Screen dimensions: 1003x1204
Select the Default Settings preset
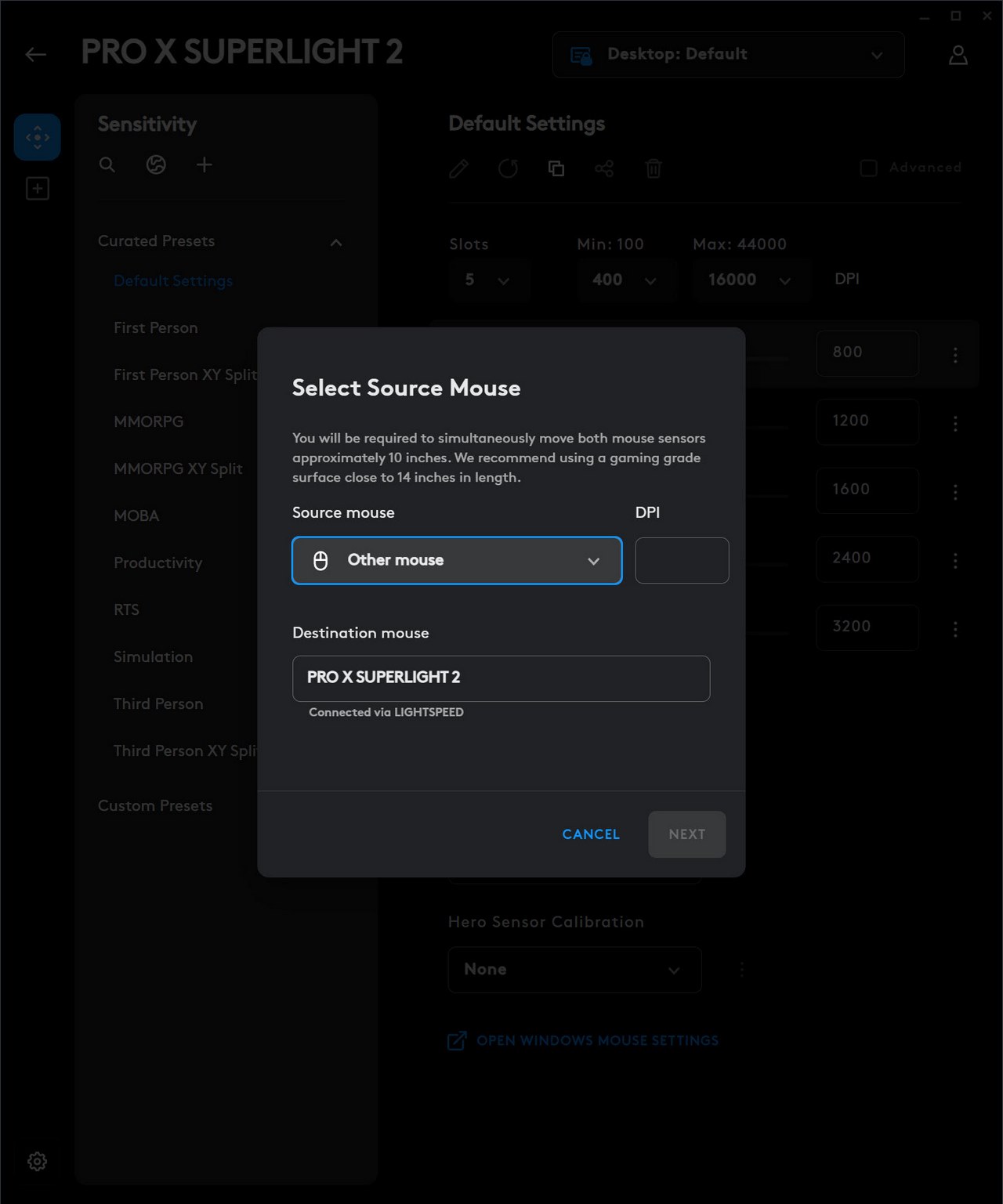173,280
